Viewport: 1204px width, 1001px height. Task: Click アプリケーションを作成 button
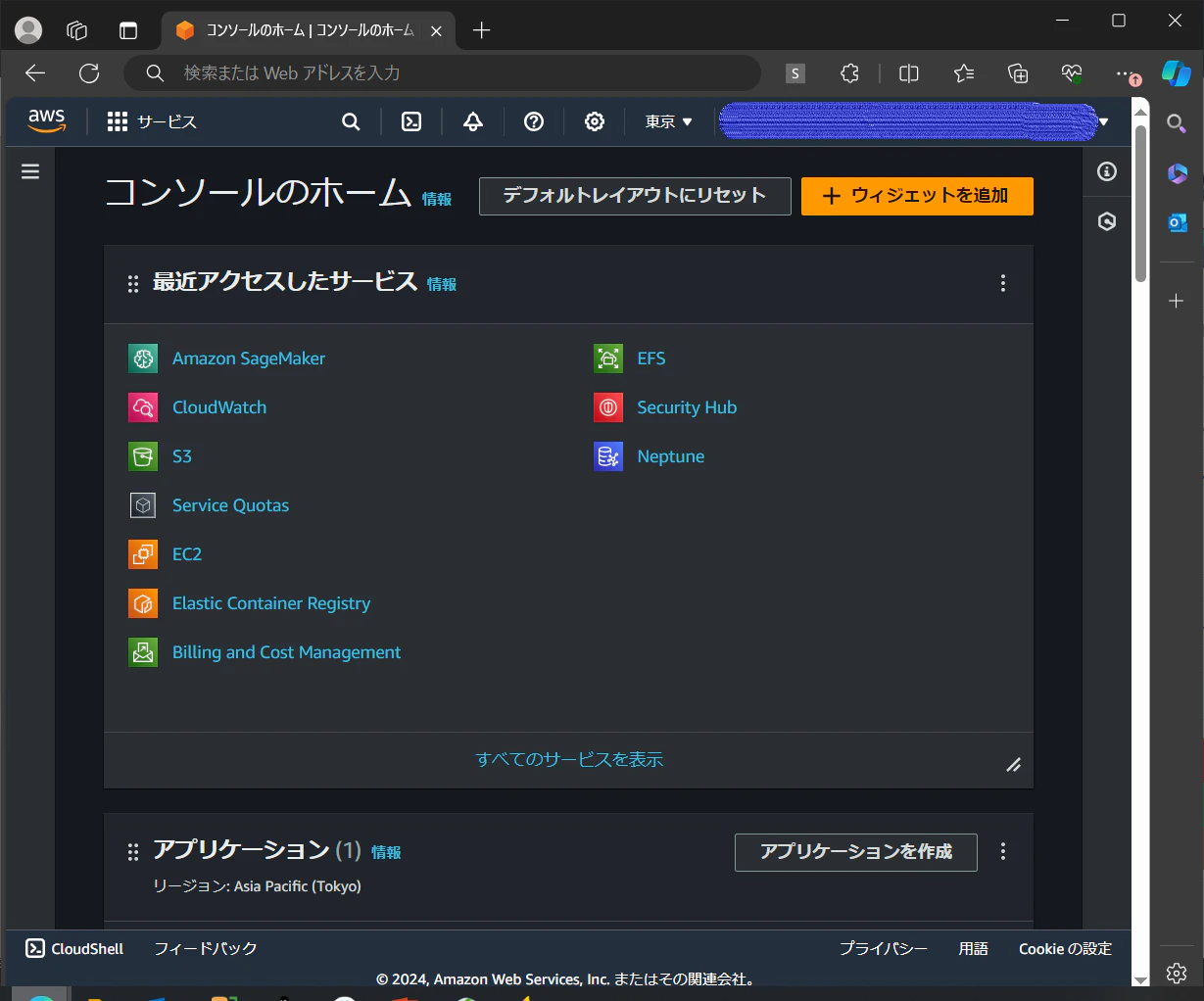(x=856, y=852)
